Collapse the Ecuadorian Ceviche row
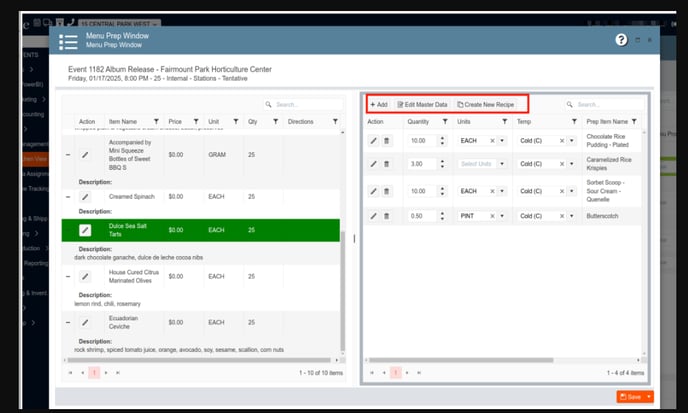 pos(68,323)
